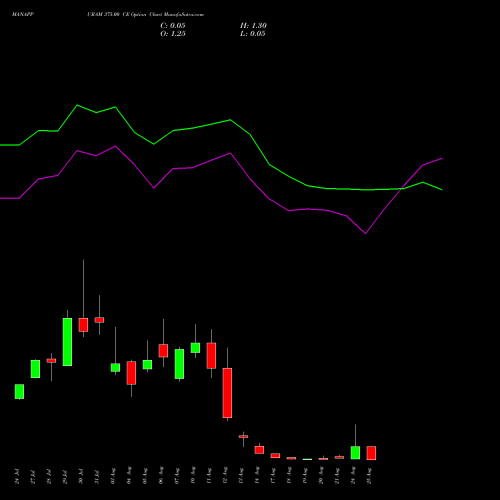Click the 12 Aug date label on the axis
This screenshot has width=500, height=500.
(x=225, y=476)
